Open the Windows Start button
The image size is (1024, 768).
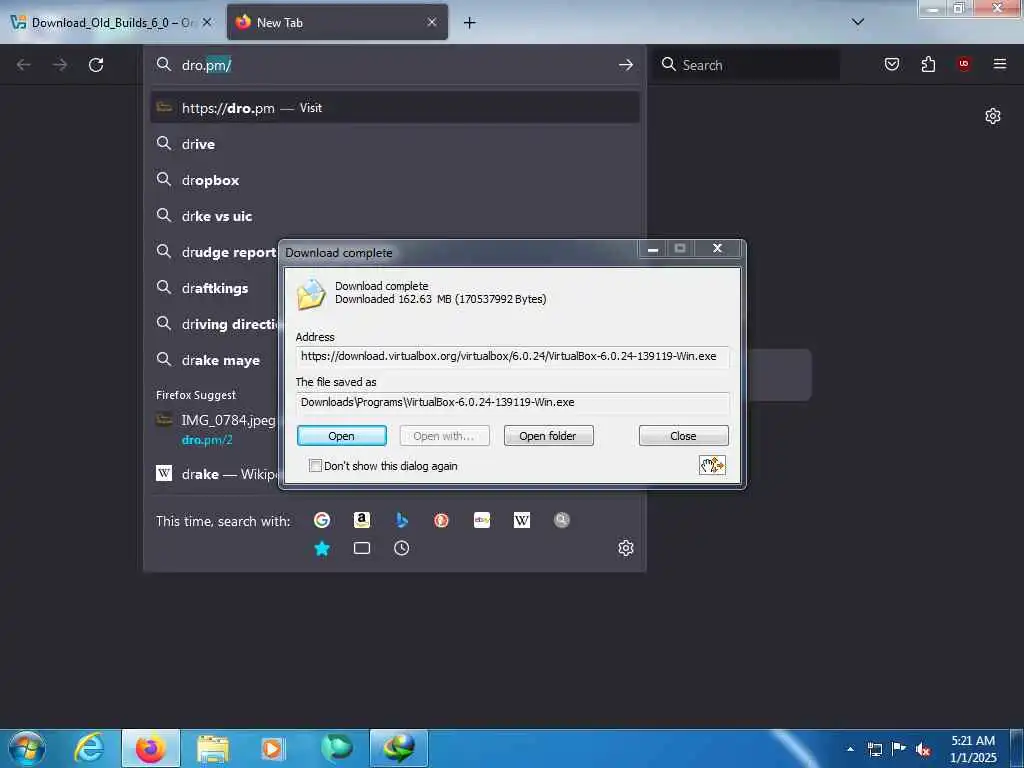click(27, 748)
